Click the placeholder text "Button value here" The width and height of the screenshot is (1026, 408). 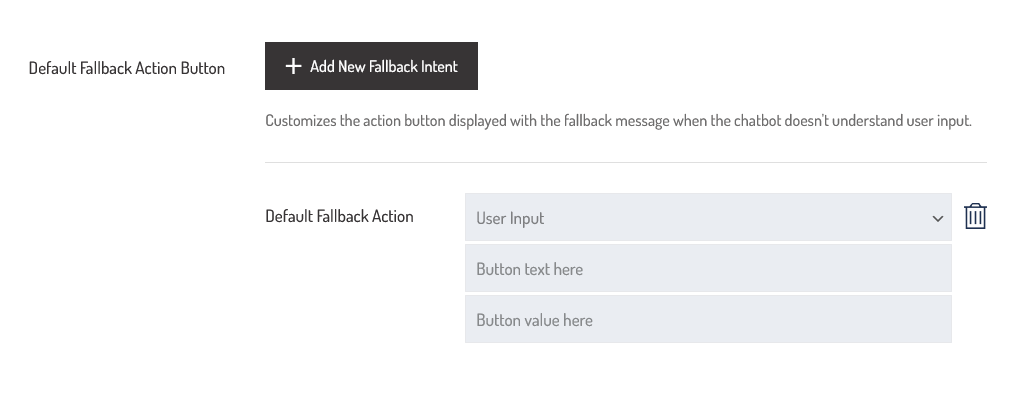click(534, 320)
